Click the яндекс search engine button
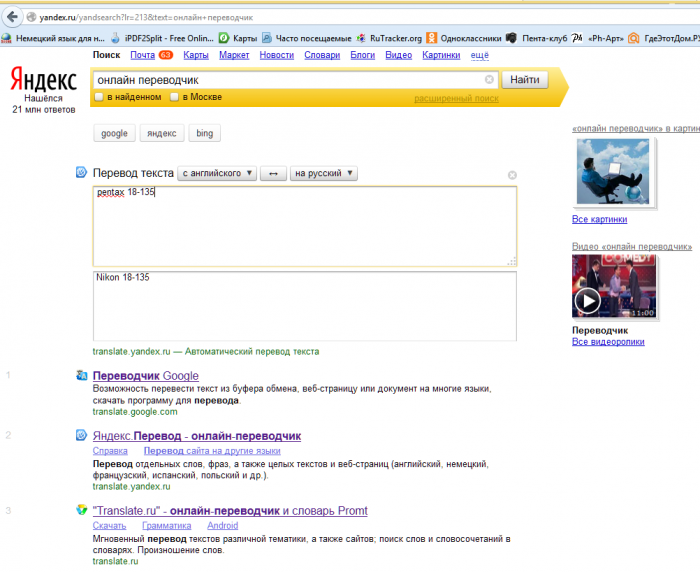Viewport: 700px width, 572px height. coord(162,133)
